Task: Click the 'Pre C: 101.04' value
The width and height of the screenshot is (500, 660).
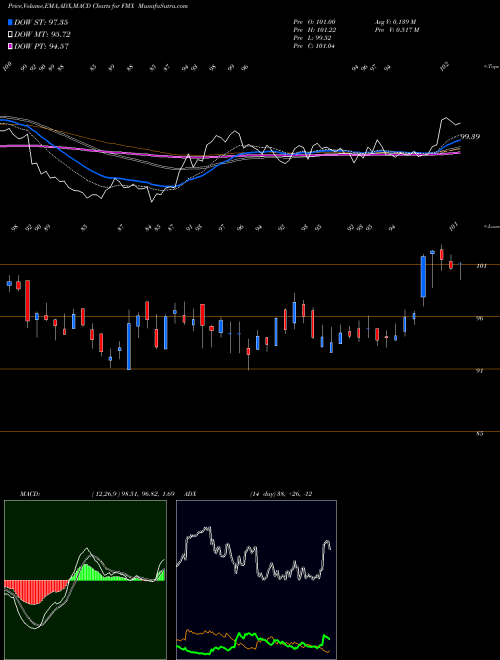Action: pyautogui.click(x=314, y=46)
